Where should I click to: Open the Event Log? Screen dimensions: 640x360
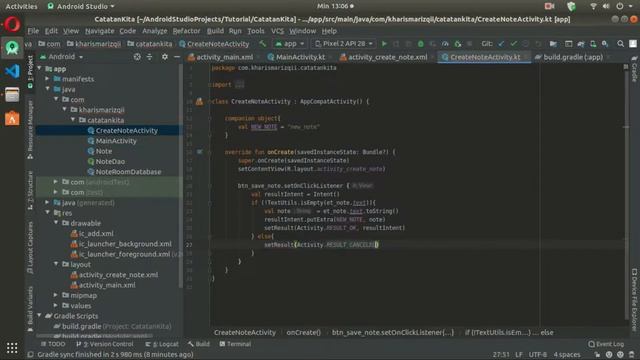tap(606, 344)
